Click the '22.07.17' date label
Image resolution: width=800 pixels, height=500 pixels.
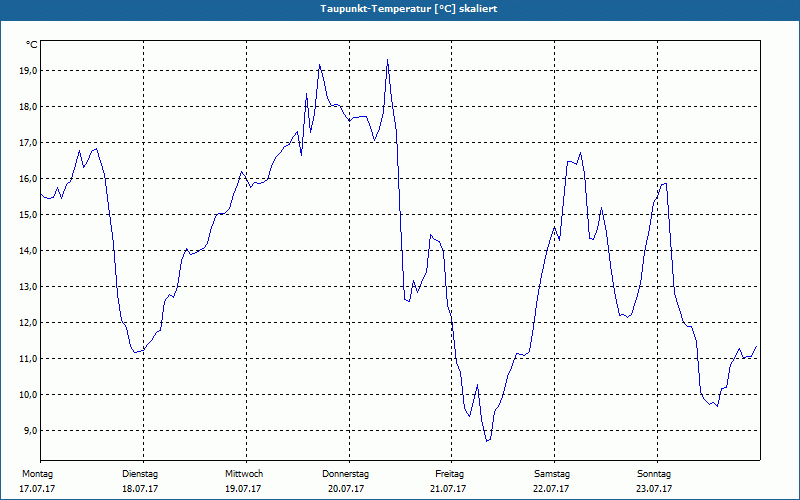click(551, 489)
